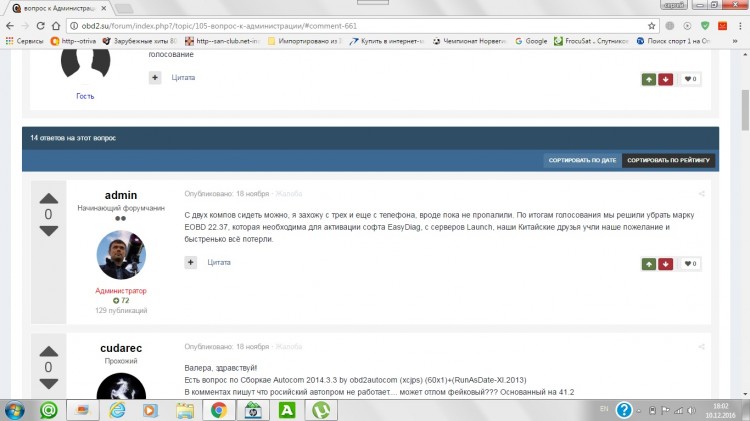Screen dimensions: 750x421
Task: Downvote the guest post with red arrow
Action: [x=665, y=79]
